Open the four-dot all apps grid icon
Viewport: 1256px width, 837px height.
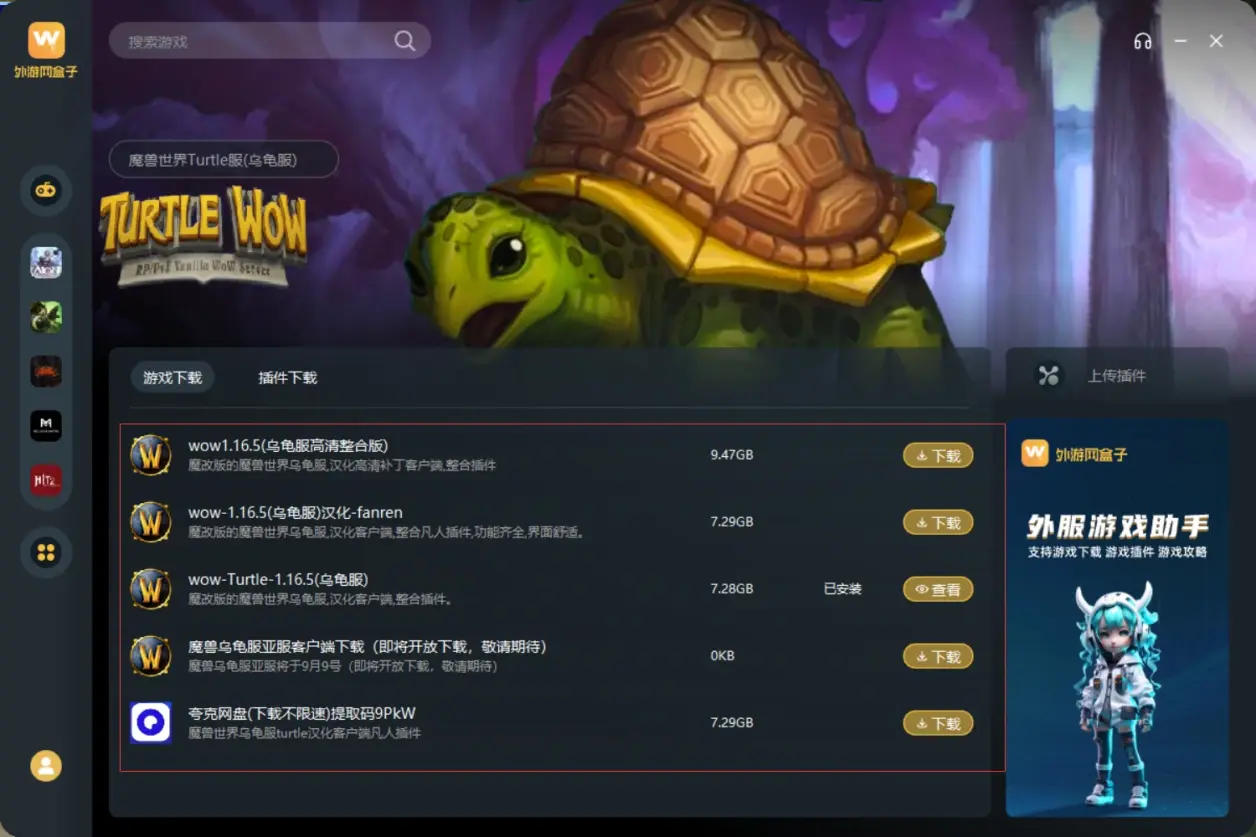click(x=46, y=552)
